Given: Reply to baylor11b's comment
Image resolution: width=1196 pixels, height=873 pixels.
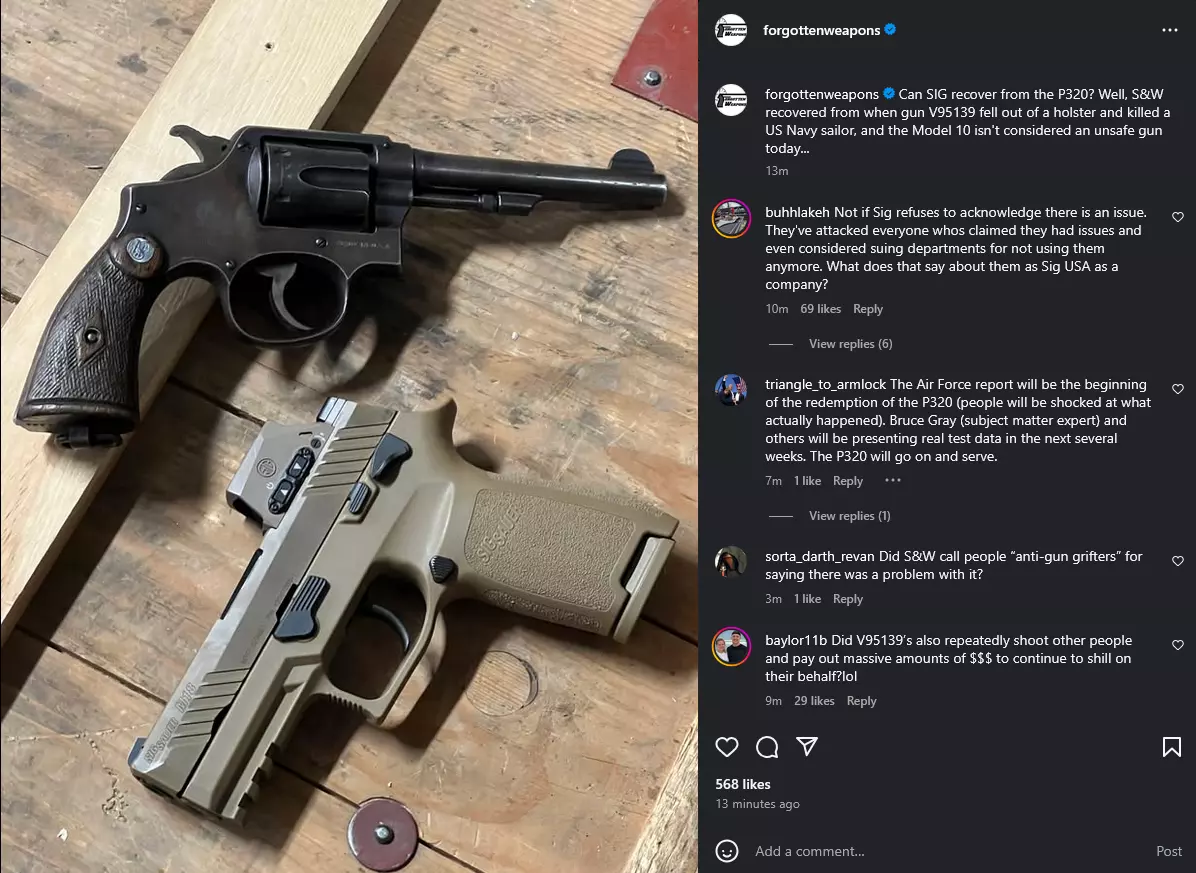Looking at the screenshot, I should tap(861, 701).
